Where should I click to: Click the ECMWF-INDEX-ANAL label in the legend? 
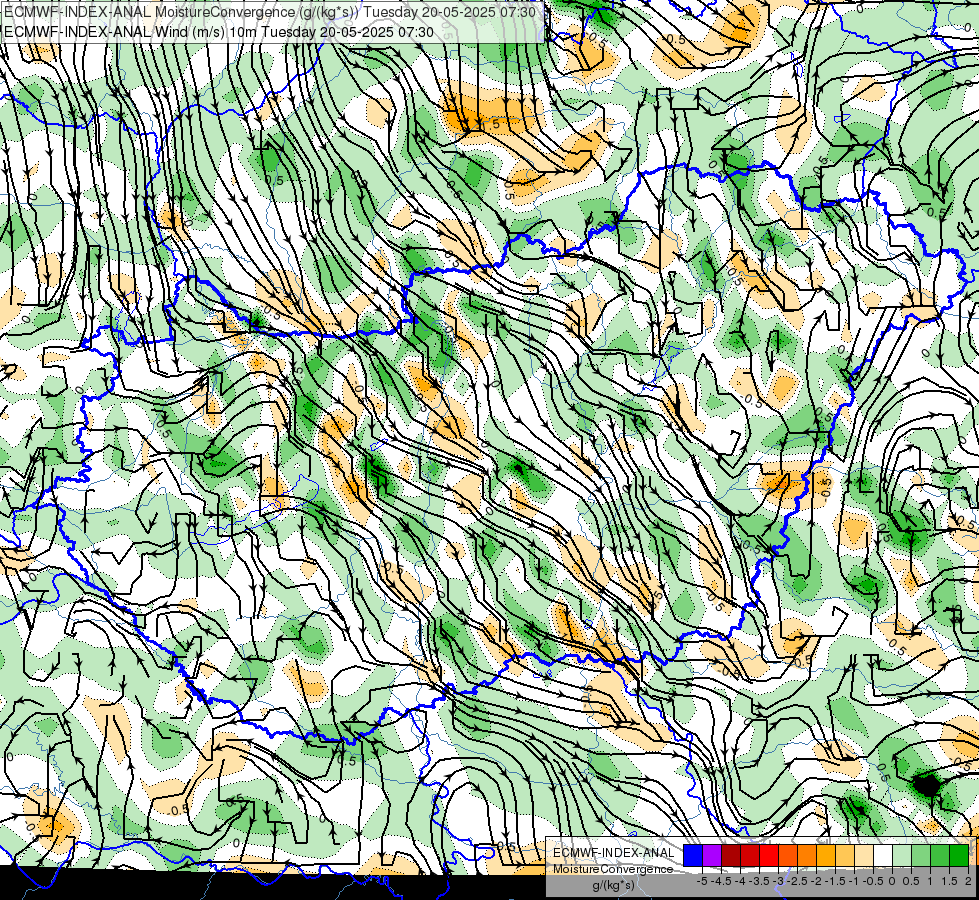click(x=614, y=853)
